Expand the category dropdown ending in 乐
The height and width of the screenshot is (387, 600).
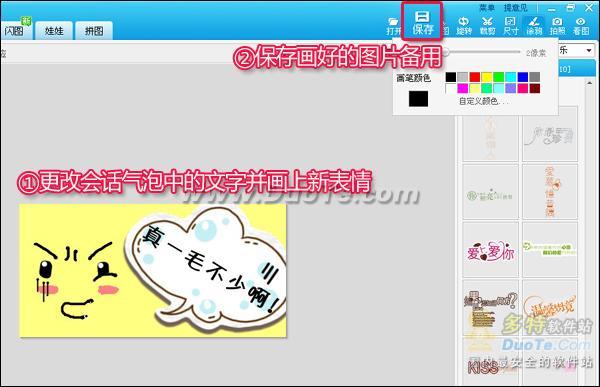pyautogui.click(x=576, y=50)
